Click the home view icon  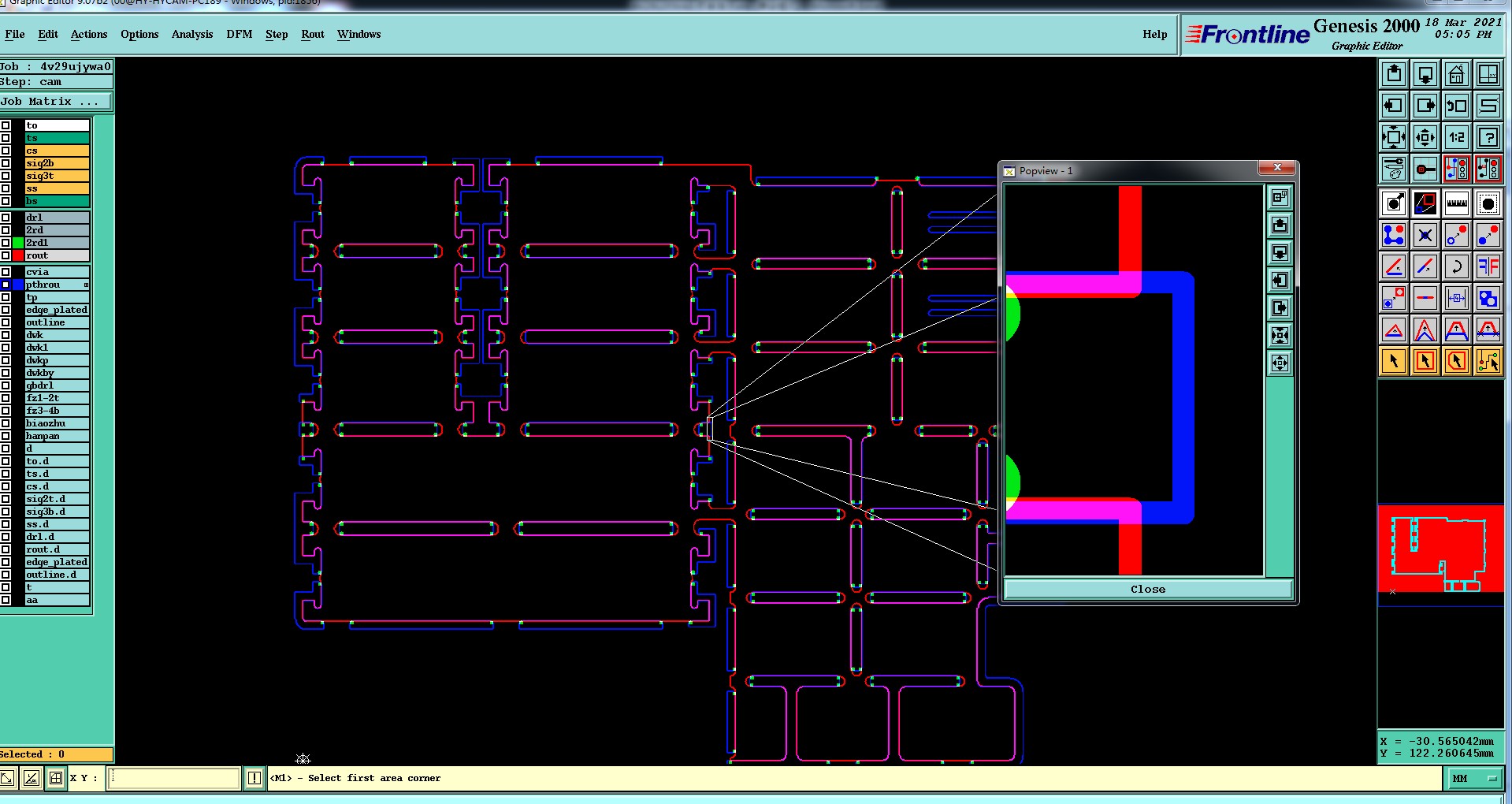1457,74
